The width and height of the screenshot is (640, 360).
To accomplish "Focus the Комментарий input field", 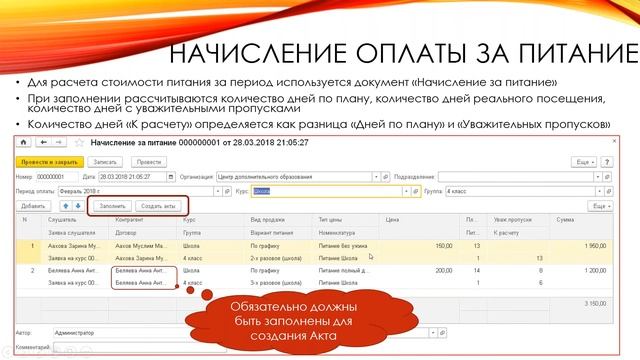I will click(140, 347).
